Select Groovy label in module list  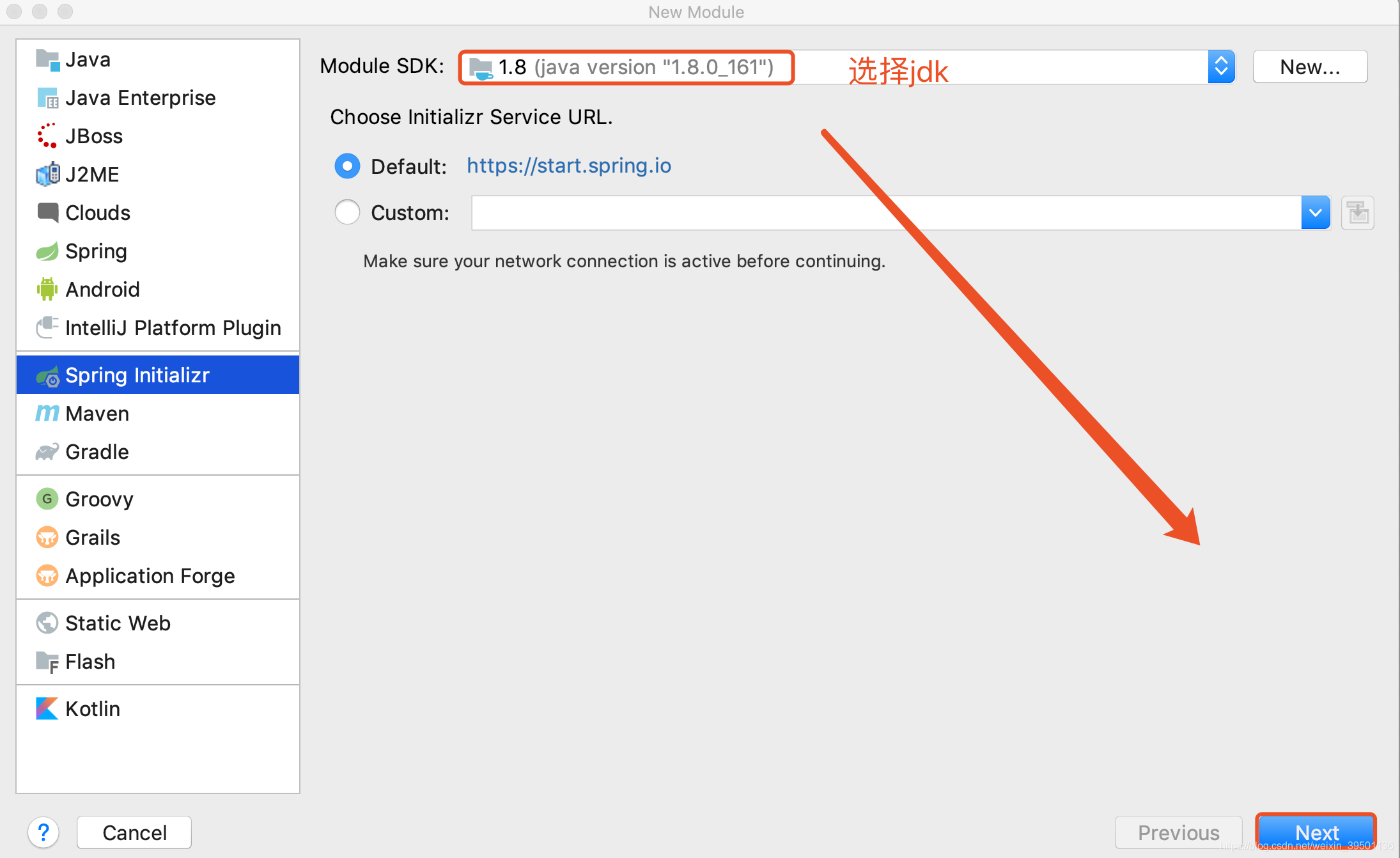coord(99,499)
